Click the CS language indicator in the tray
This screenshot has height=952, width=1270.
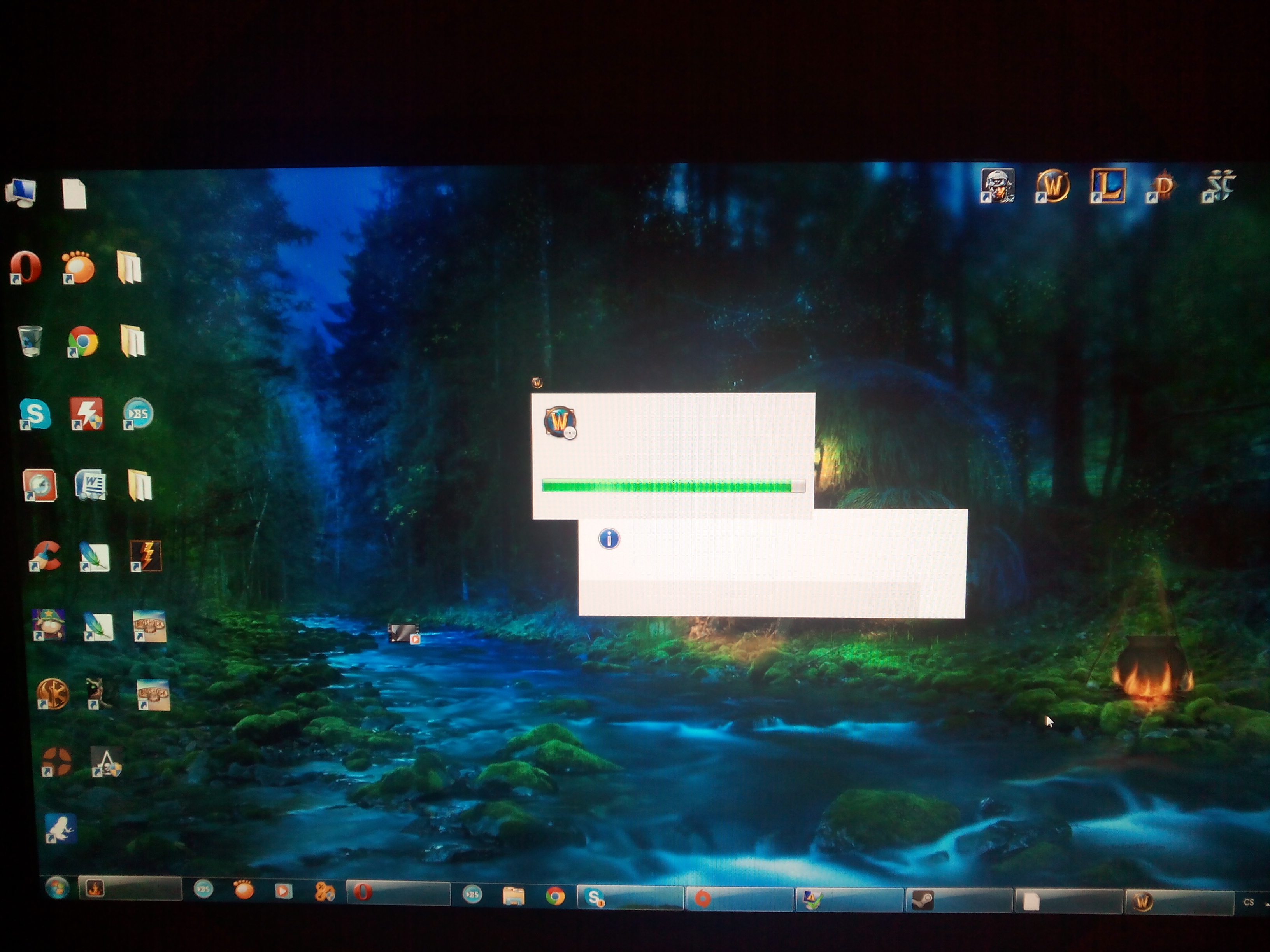[x=1249, y=902]
